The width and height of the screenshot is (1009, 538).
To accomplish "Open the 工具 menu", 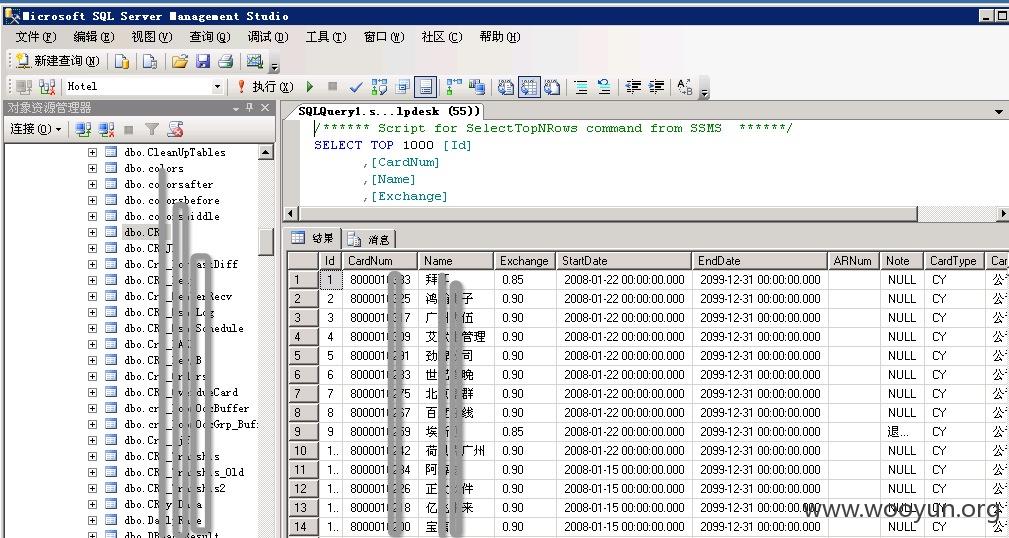I will coord(326,37).
